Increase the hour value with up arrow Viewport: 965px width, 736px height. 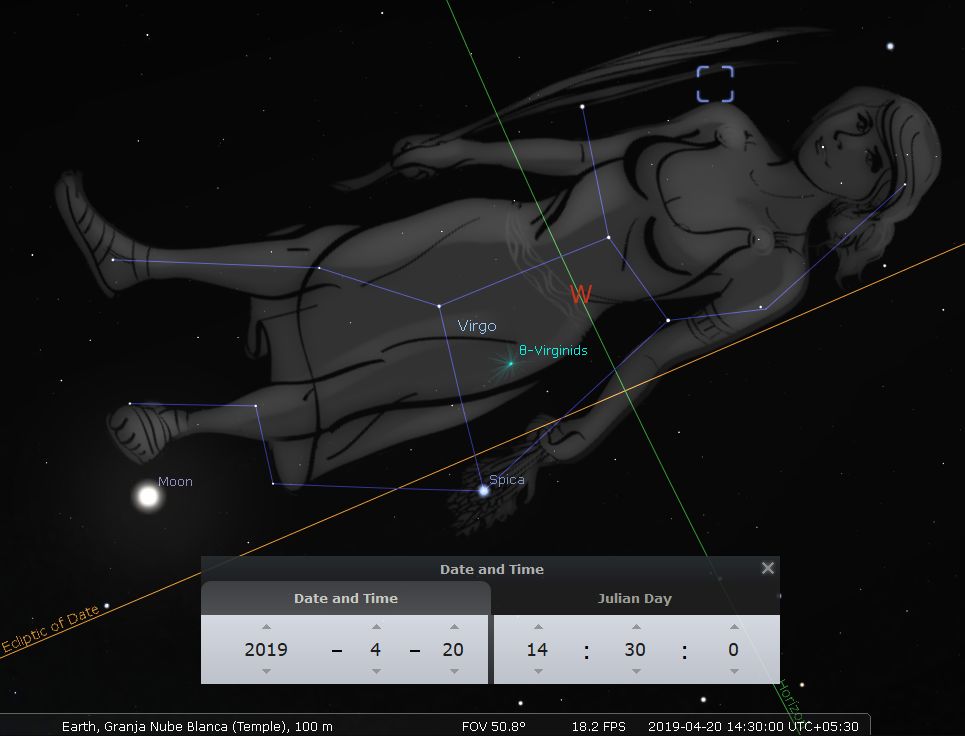pos(538,626)
